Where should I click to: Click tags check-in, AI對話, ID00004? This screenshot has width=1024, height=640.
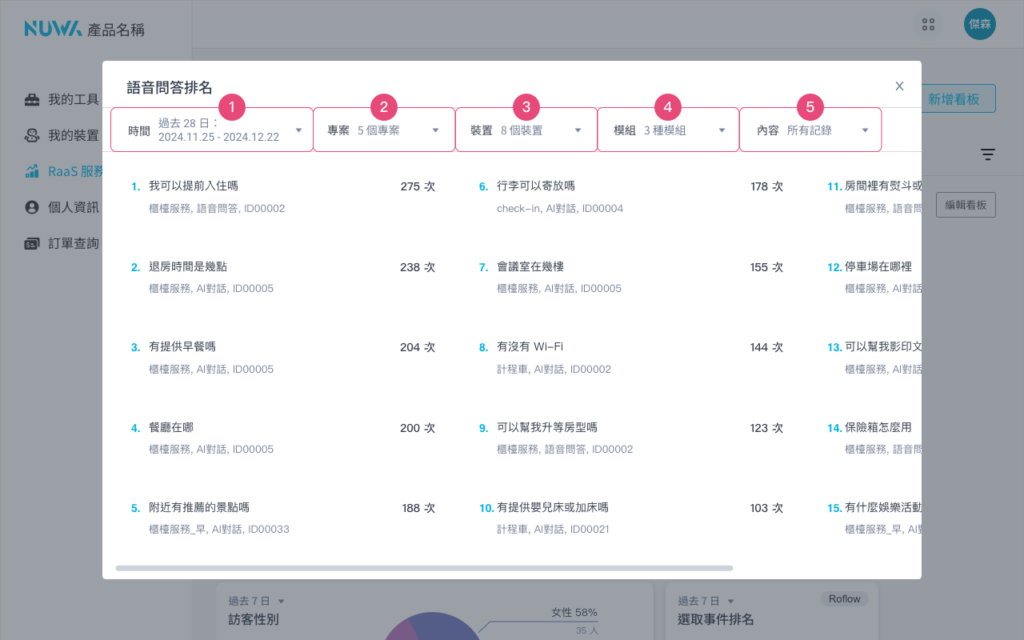pyautogui.click(x=560, y=208)
